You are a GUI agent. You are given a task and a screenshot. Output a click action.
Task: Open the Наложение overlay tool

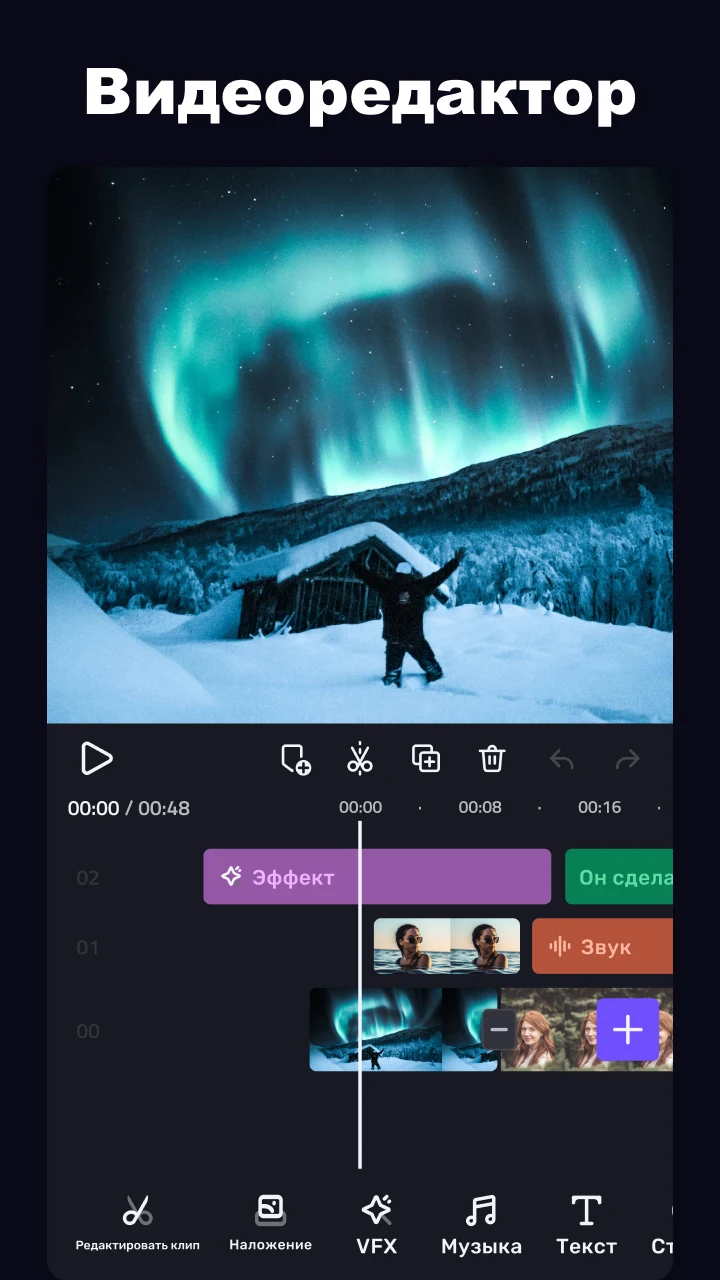(x=270, y=1224)
